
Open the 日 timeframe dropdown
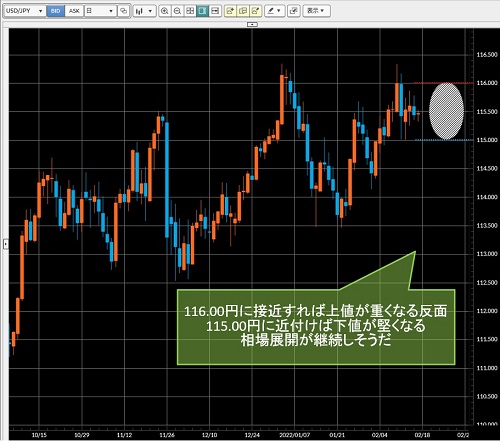(x=100, y=11)
